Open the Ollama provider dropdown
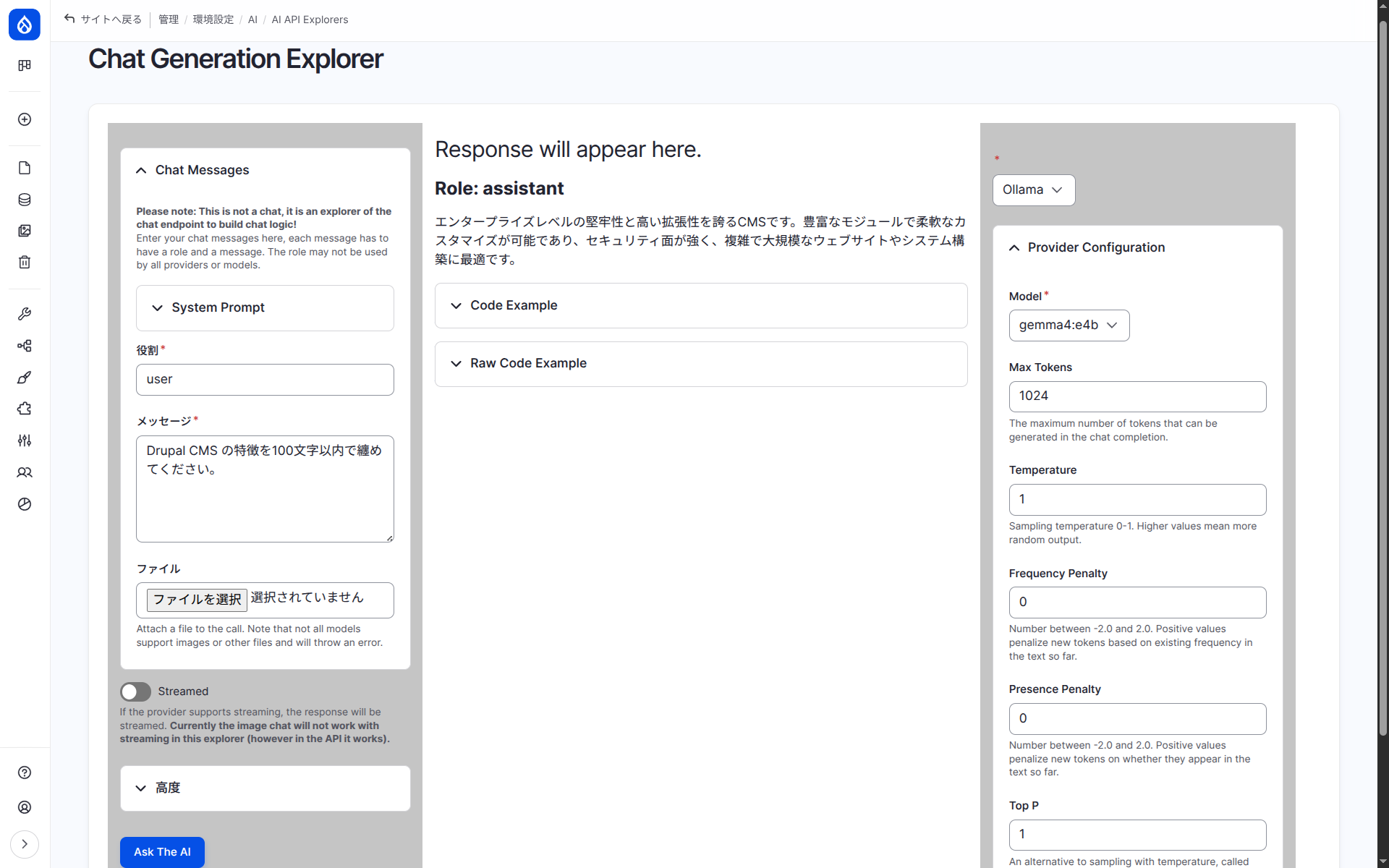This screenshot has width=1389, height=868. pyautogui.click(x=1033, y=190)
